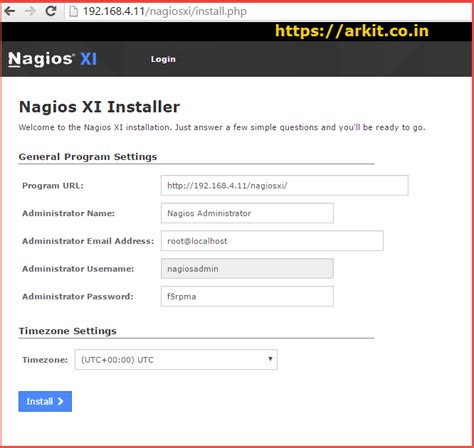Click the Administrator Username label
Screen dimensions: 474x448
click(78, 269)
